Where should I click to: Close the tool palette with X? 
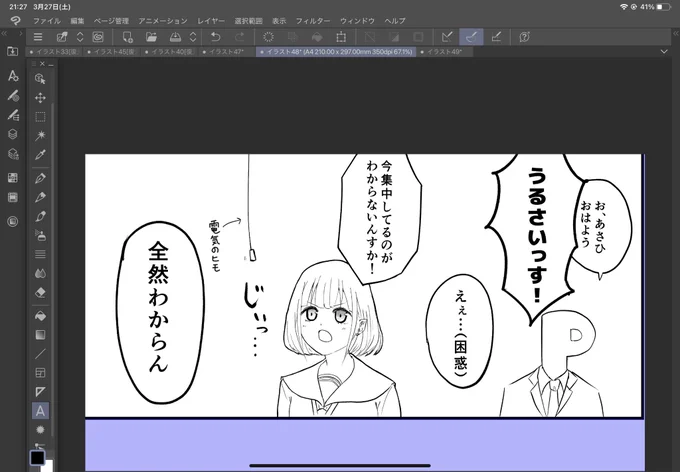tap(42, 64)
